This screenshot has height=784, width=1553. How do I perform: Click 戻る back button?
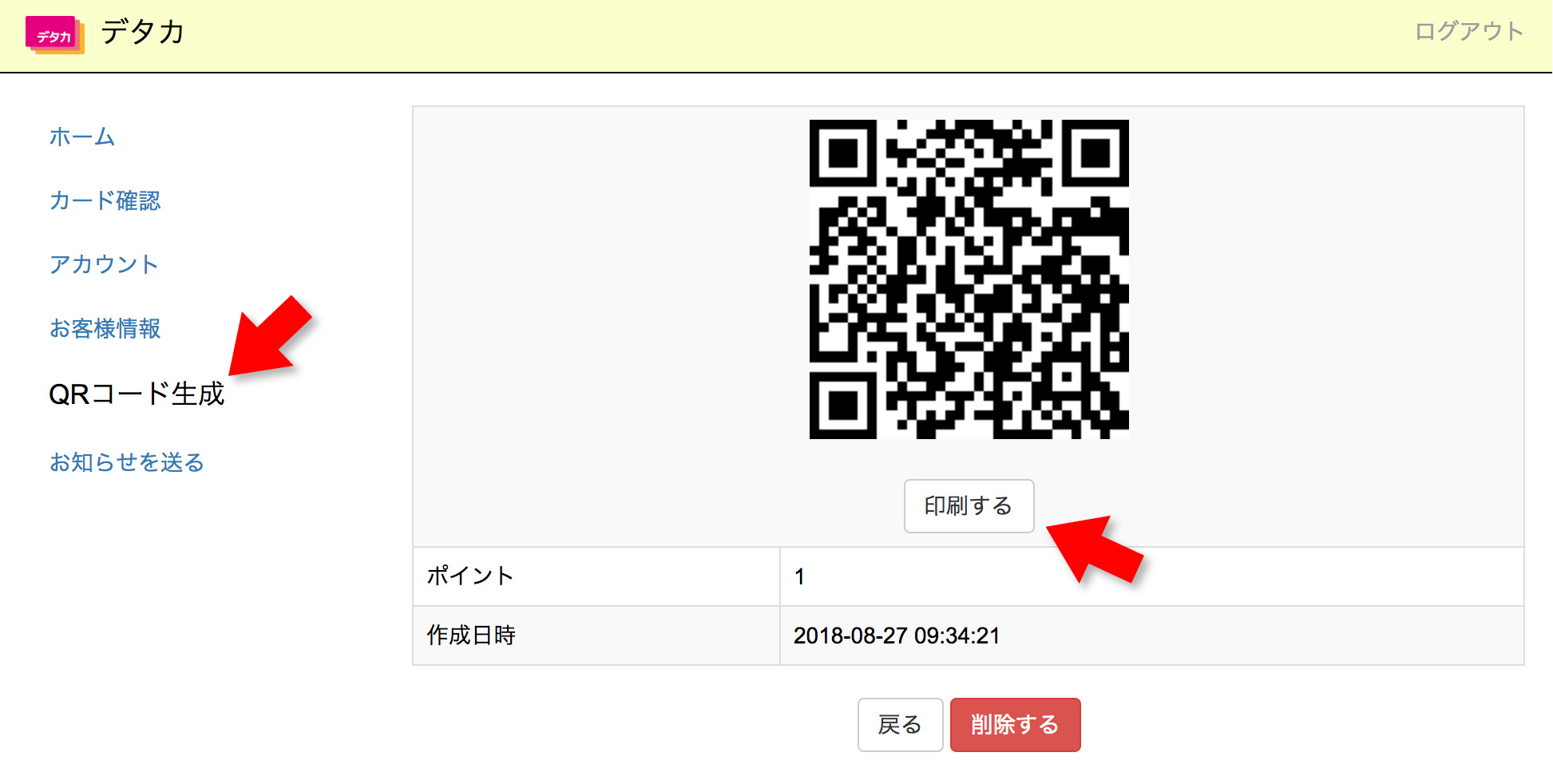pyautogui.click(x=900, y=725)
